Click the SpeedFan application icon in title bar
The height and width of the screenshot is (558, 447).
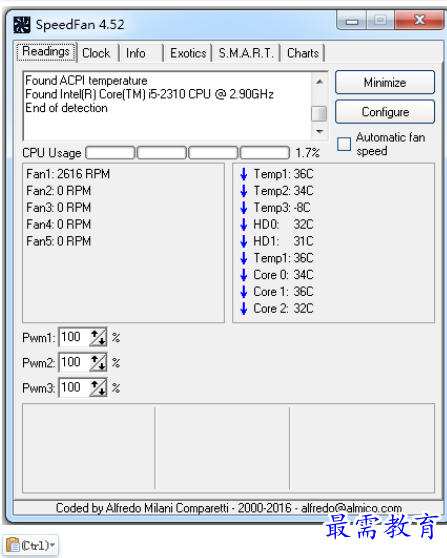click(x=22, y=25)
